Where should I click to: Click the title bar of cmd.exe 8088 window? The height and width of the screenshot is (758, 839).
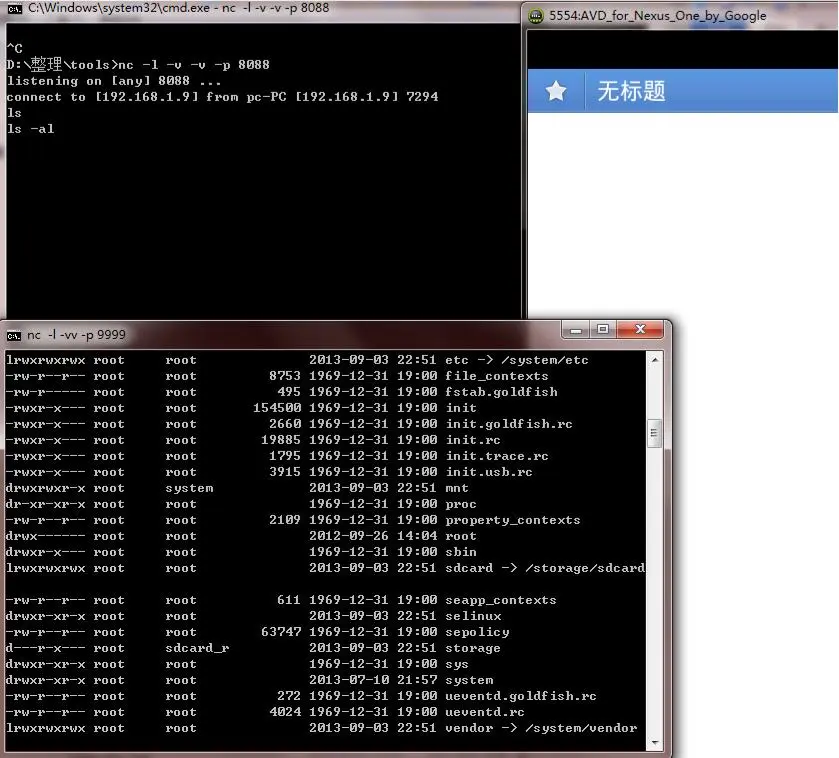pyautogui.click(x=262, y=9)
